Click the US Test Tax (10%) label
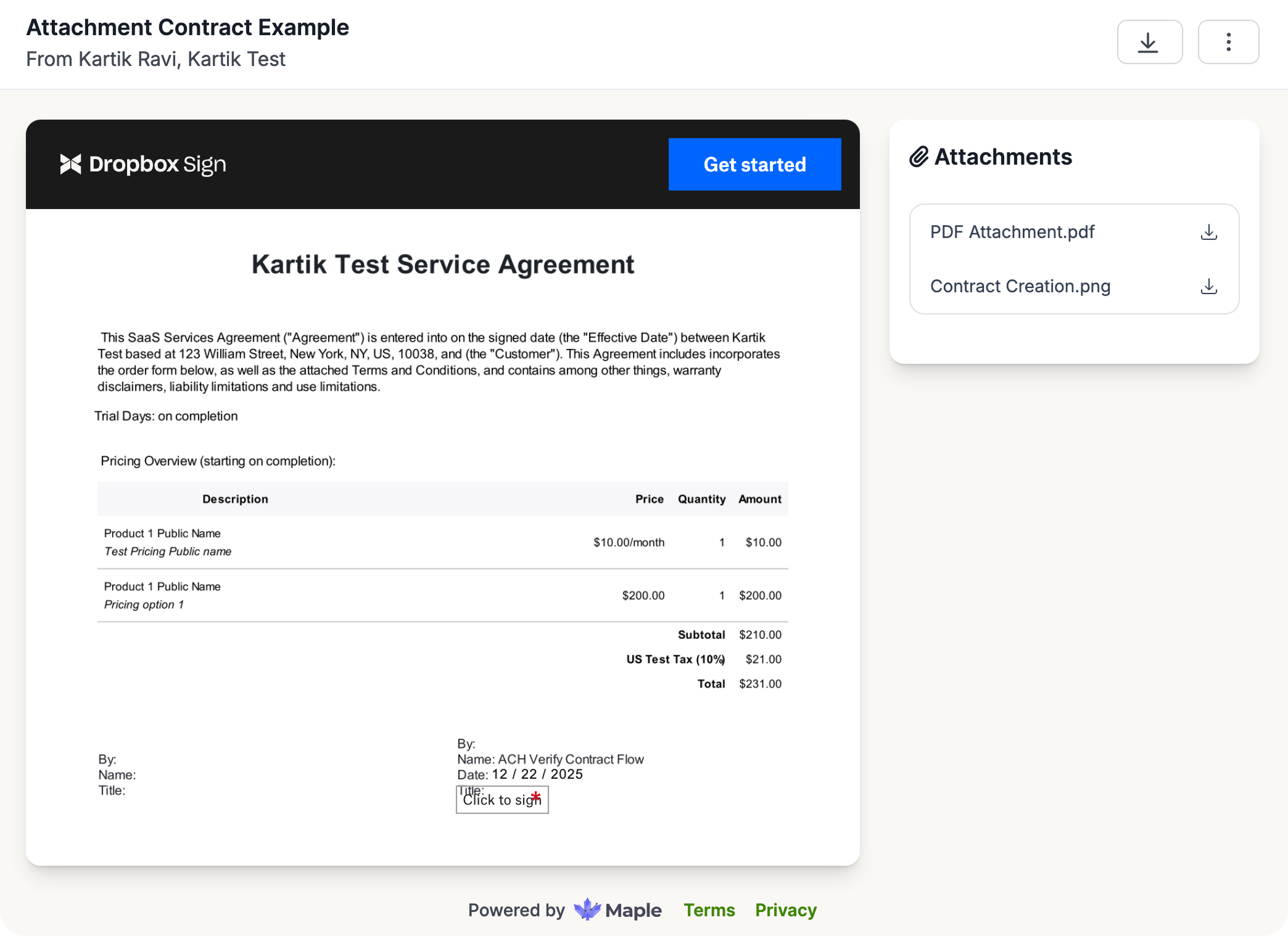This screenshot has height=936, width=1288. 675,659
